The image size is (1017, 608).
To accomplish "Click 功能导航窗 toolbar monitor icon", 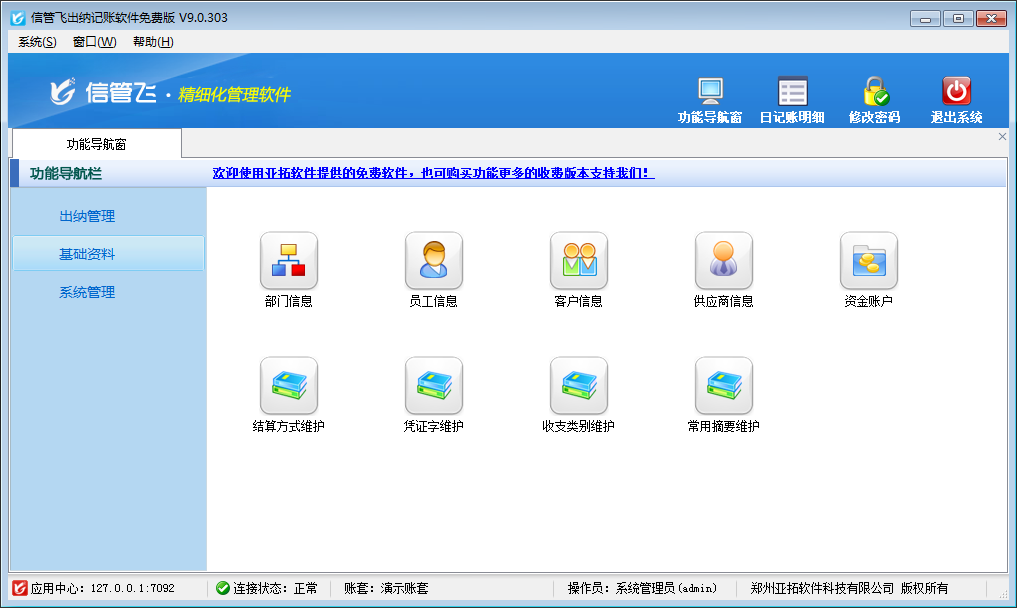I will click(710, 92).
